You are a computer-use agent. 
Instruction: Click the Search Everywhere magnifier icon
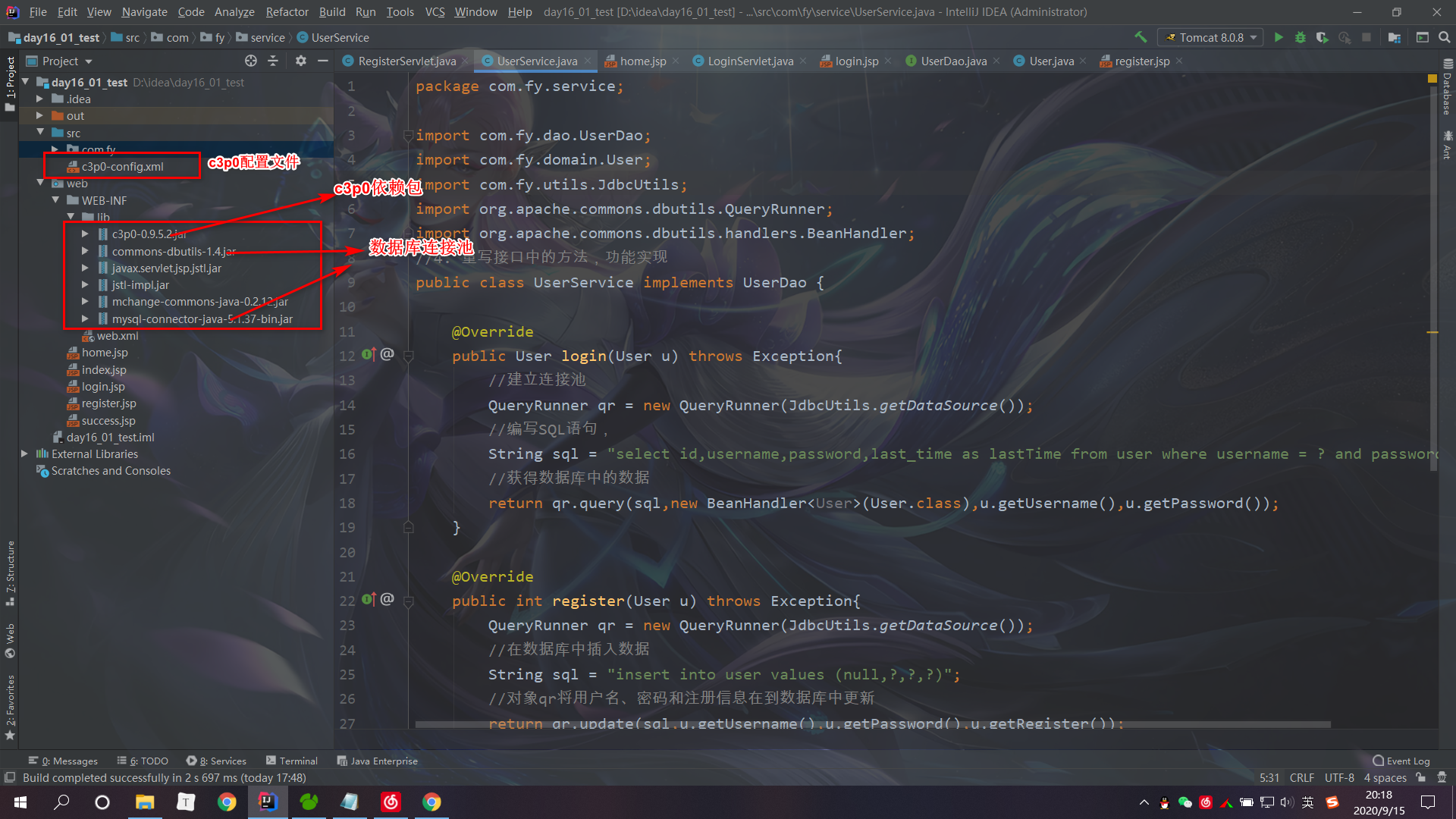point(1444,37)
